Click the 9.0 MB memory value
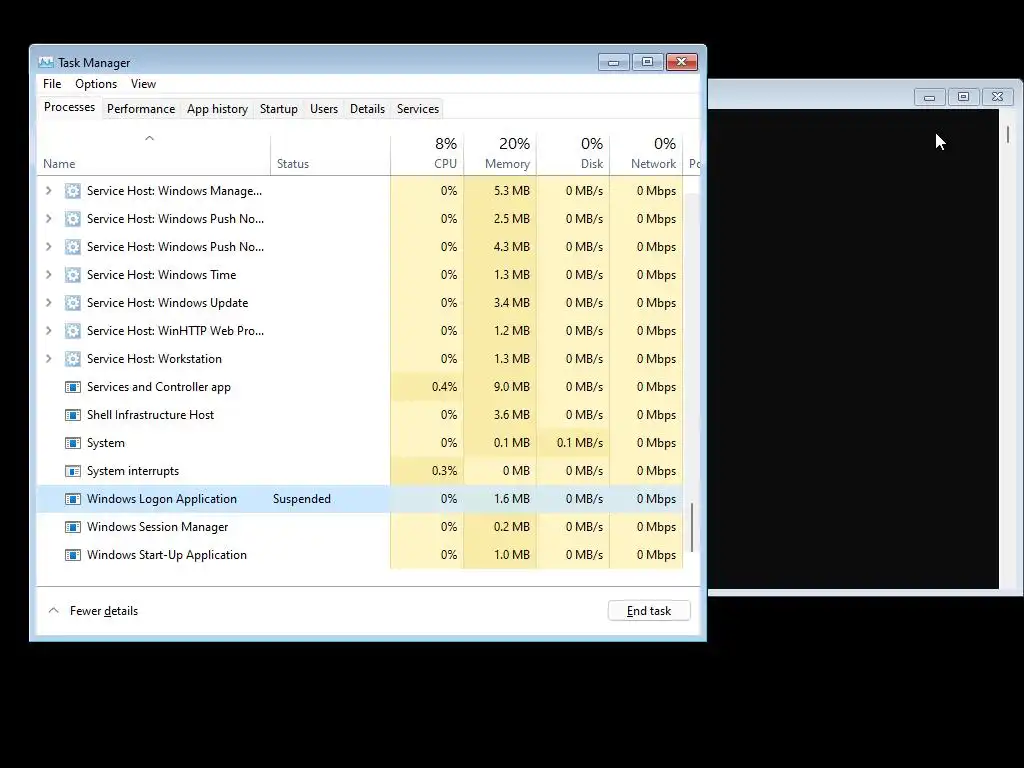The image size is (1024, 768). (511, 387)
